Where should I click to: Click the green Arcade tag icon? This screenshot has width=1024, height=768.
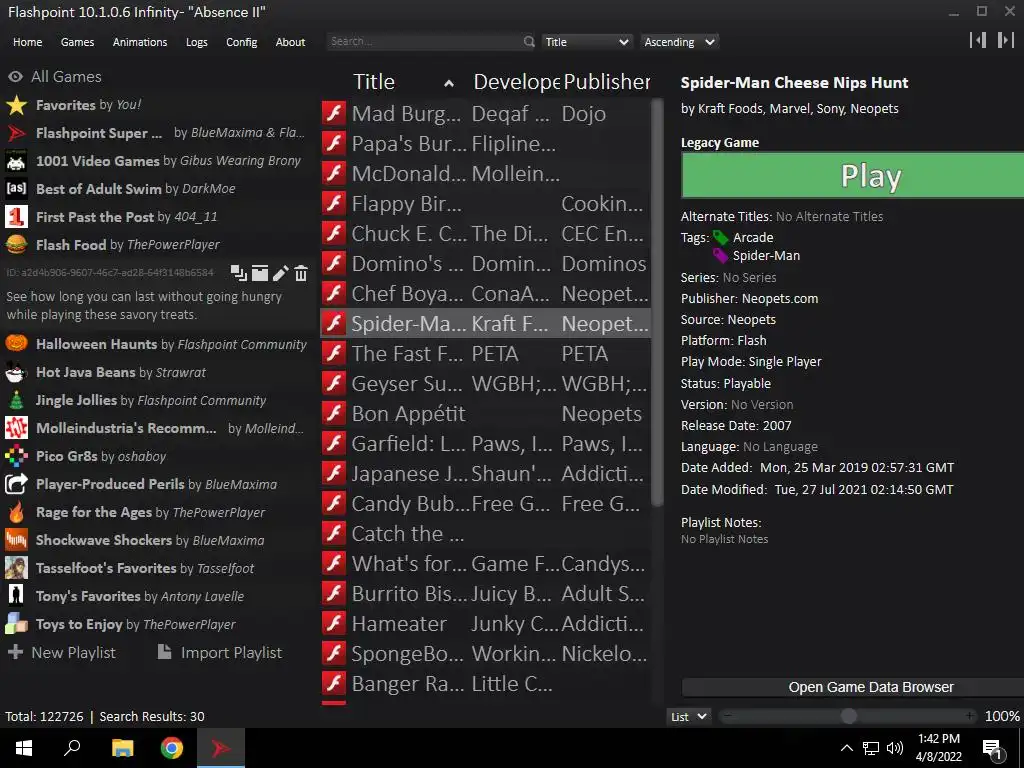coord(720,238)
